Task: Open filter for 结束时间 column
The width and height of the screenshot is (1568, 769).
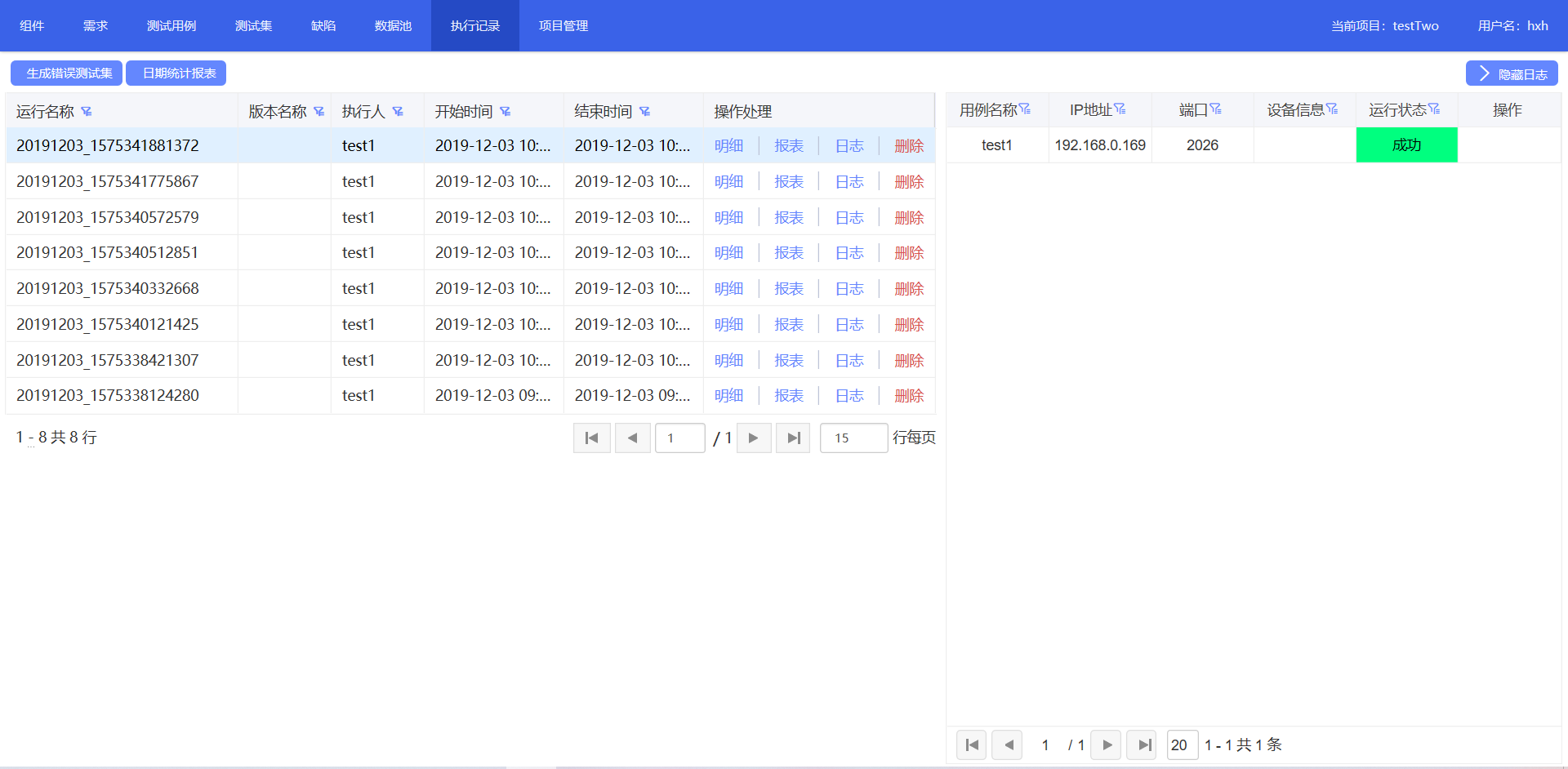Action: click(x=645, y=112)
